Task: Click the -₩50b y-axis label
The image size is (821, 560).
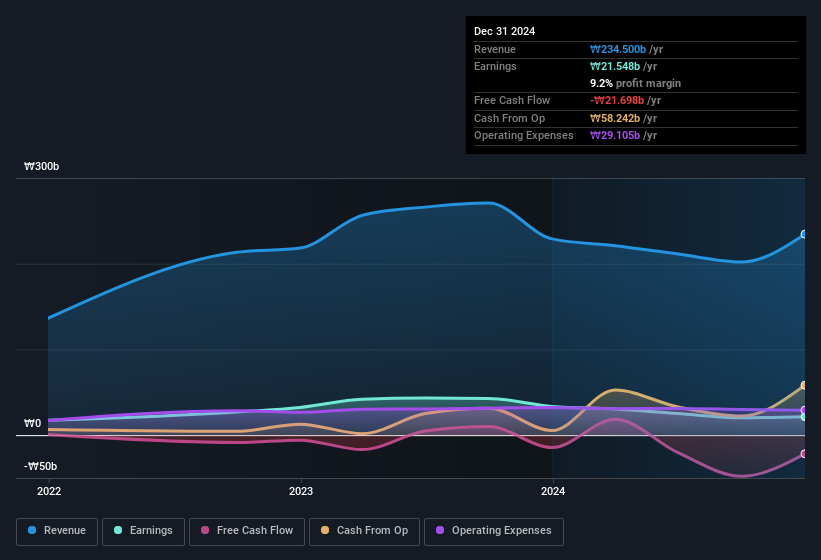Action: (x=40, y=466)
